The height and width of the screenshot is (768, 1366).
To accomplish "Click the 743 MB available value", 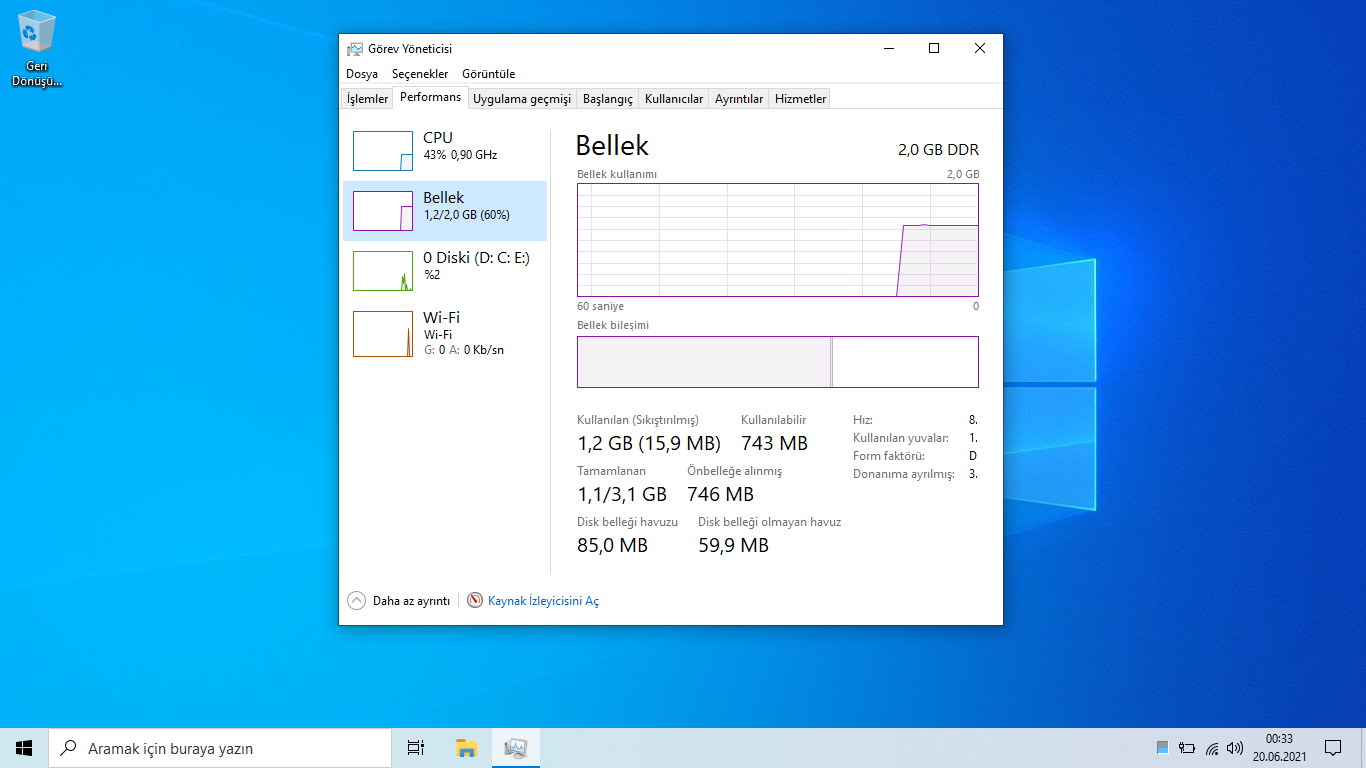I will coord(774,443).
